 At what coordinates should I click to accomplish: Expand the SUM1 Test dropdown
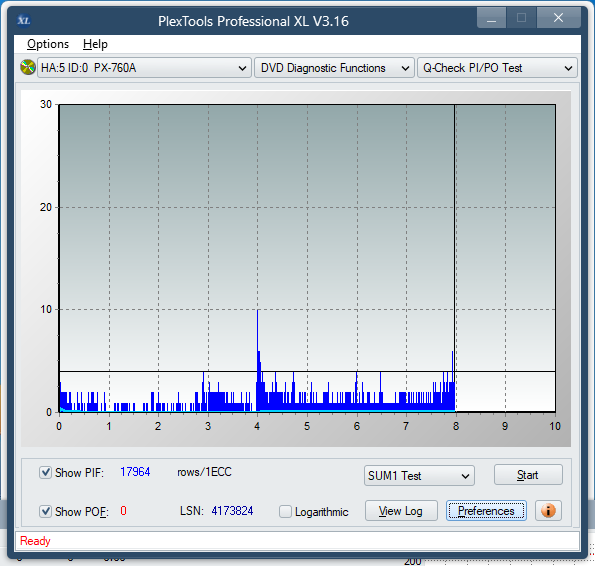[419, 476]
